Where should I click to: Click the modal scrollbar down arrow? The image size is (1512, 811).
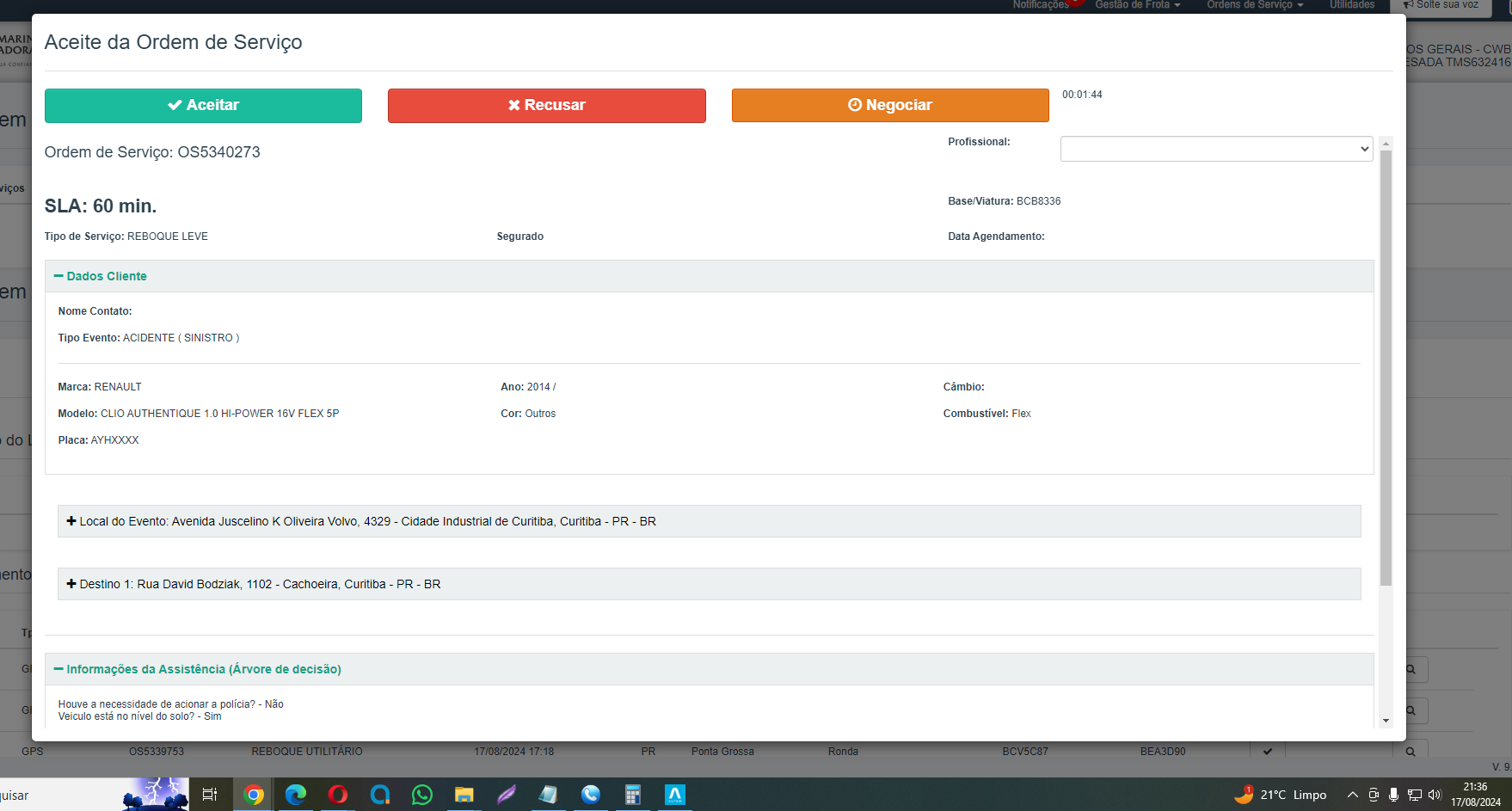point(1386,721)
